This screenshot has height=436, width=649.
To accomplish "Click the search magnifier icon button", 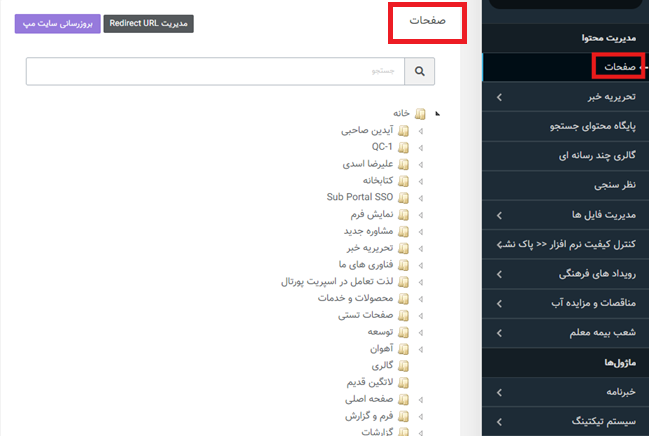I will tap(421, 72).
